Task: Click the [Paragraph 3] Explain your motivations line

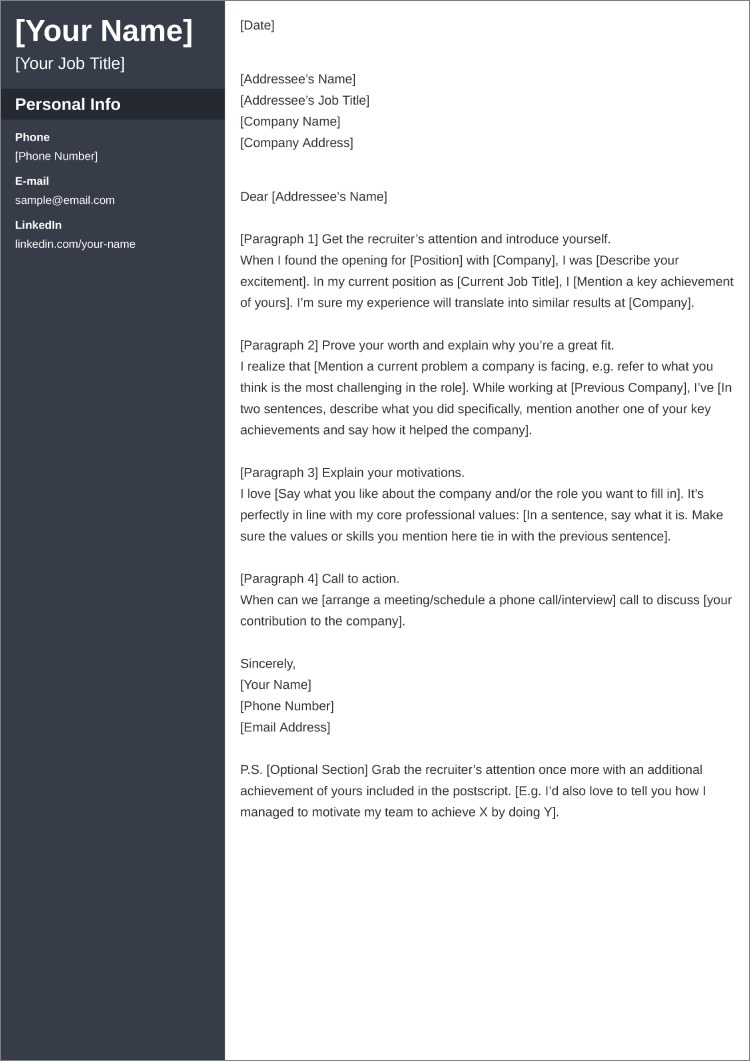Action: (352, 473)
